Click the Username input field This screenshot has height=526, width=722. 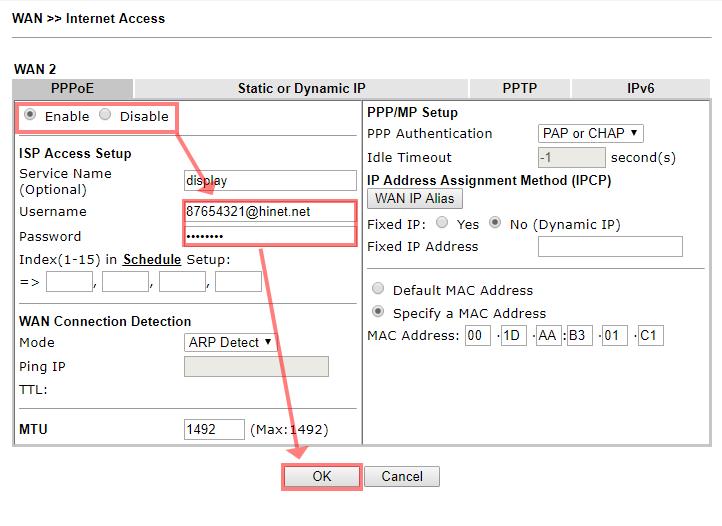tap(270, 212)
